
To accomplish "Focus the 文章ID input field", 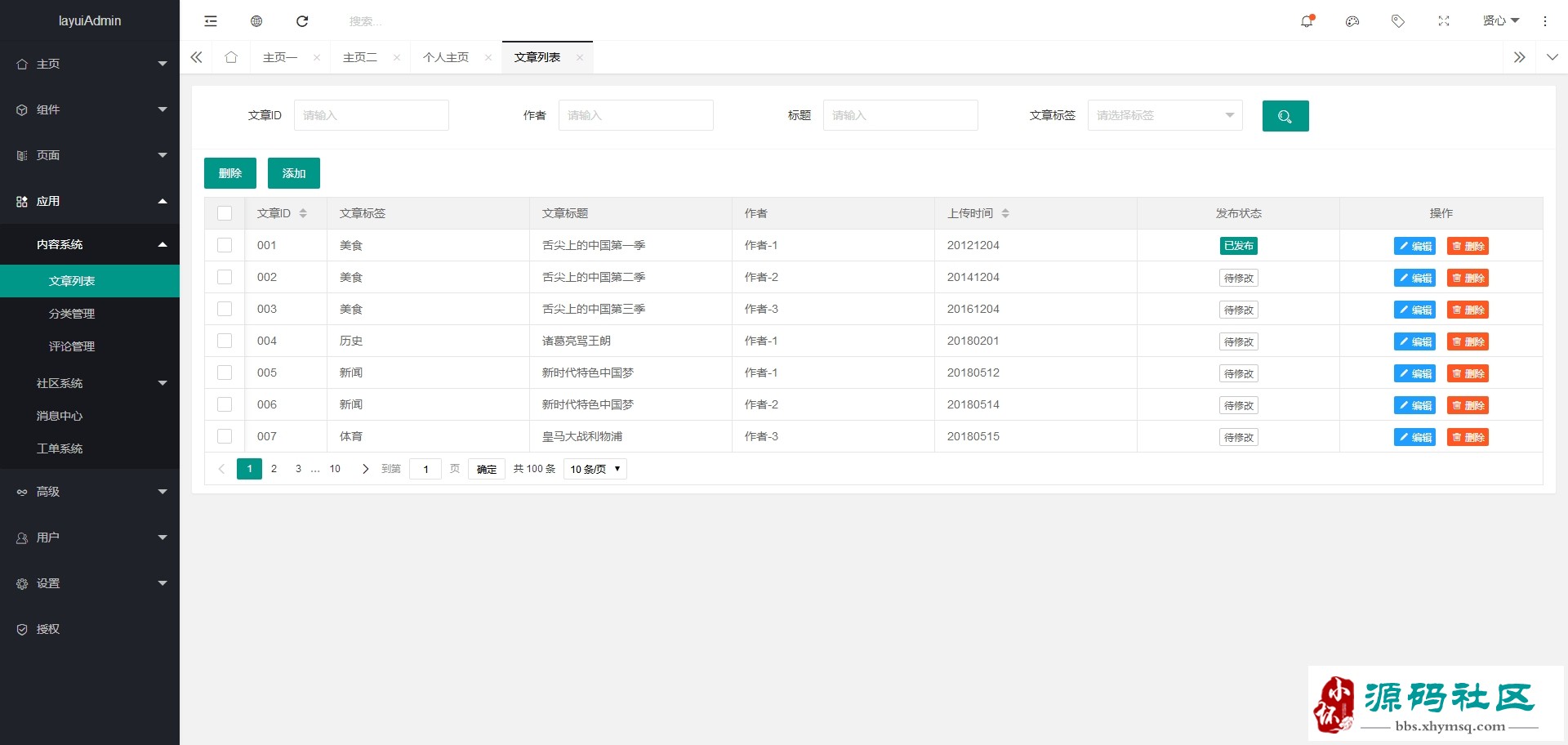I will click(372, 115).
